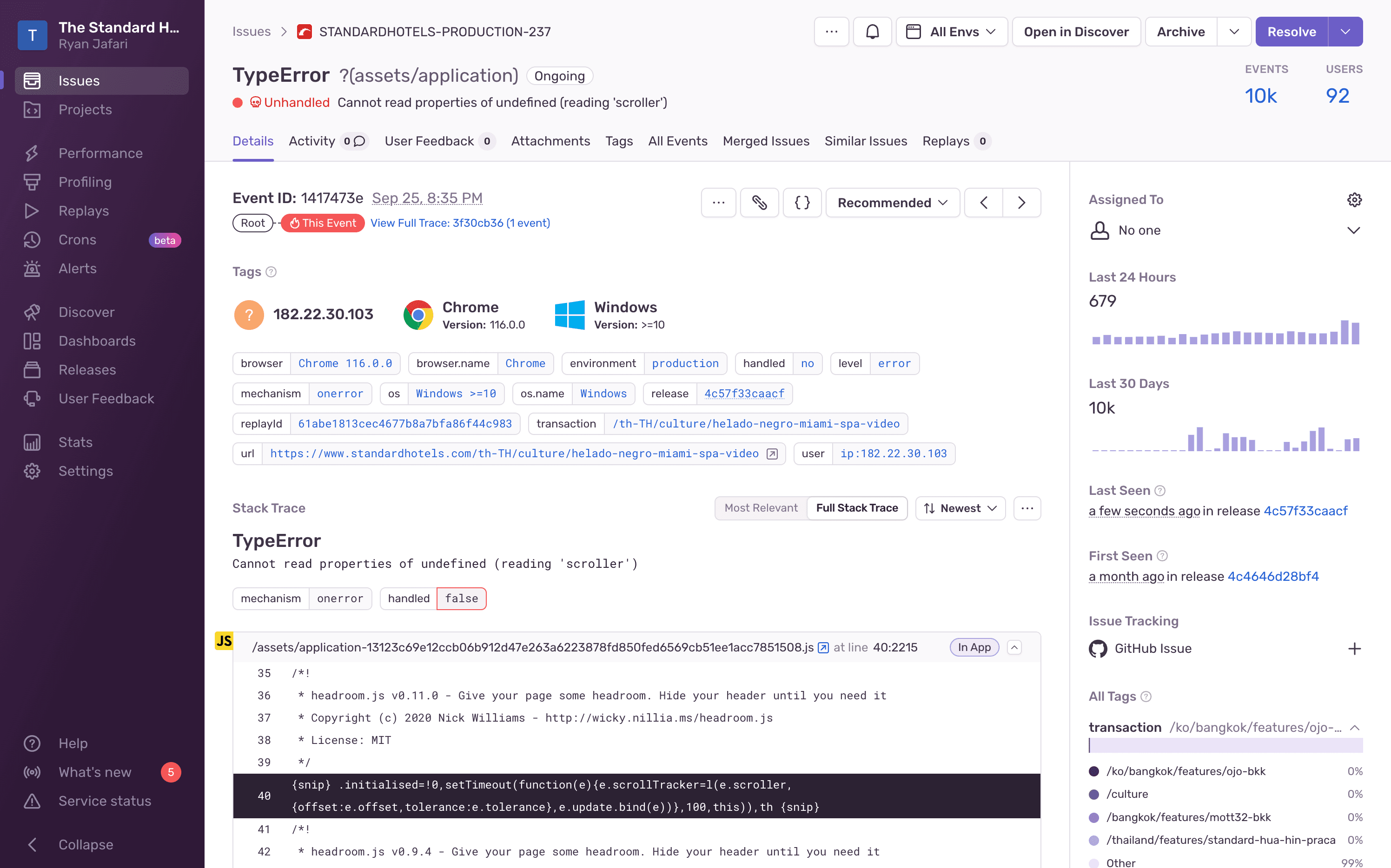
Task: Open View Full Trace 3f30cb36 link
Action: (460, 223)
